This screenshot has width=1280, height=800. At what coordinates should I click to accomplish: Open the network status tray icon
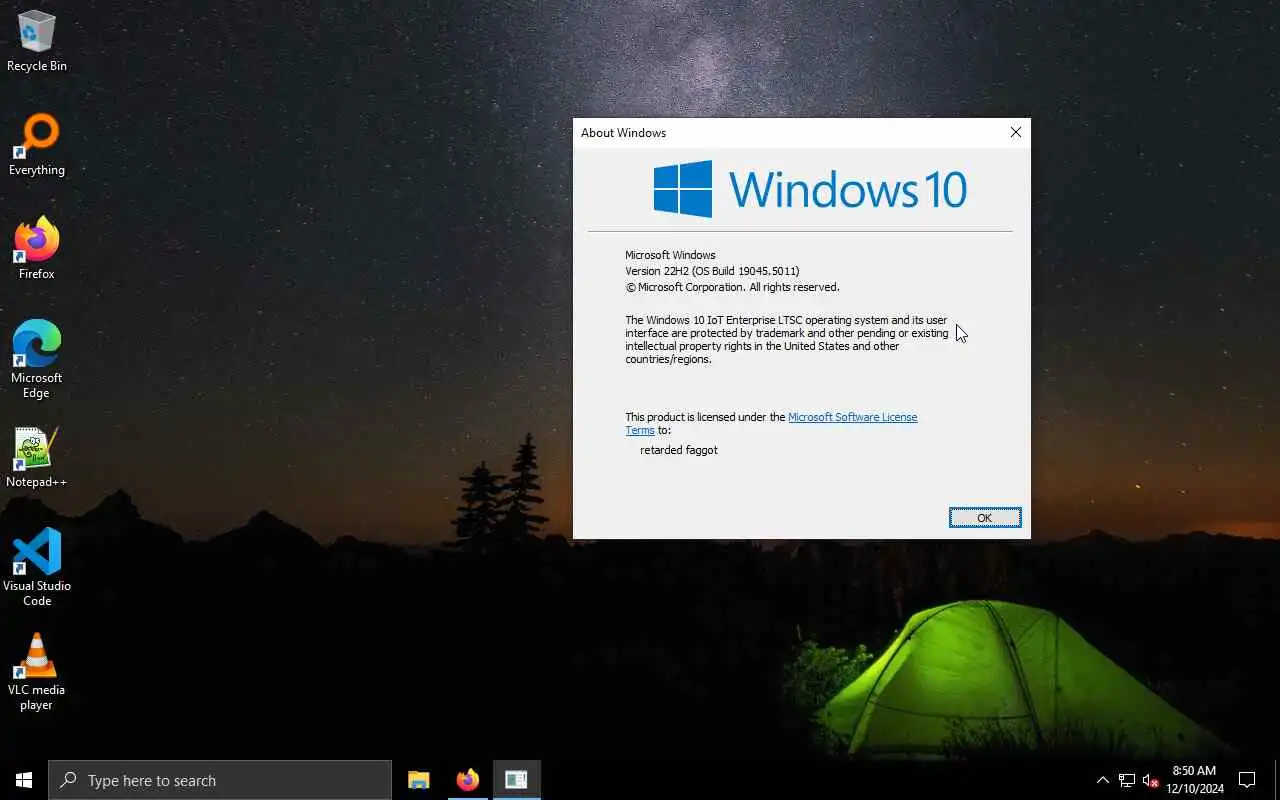point(1127,780)
